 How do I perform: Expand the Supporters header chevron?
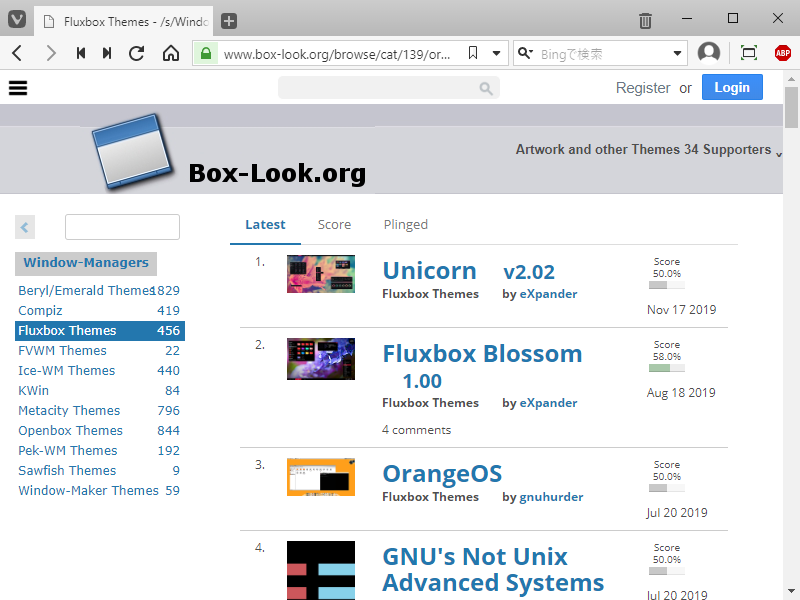click(779, 154)
